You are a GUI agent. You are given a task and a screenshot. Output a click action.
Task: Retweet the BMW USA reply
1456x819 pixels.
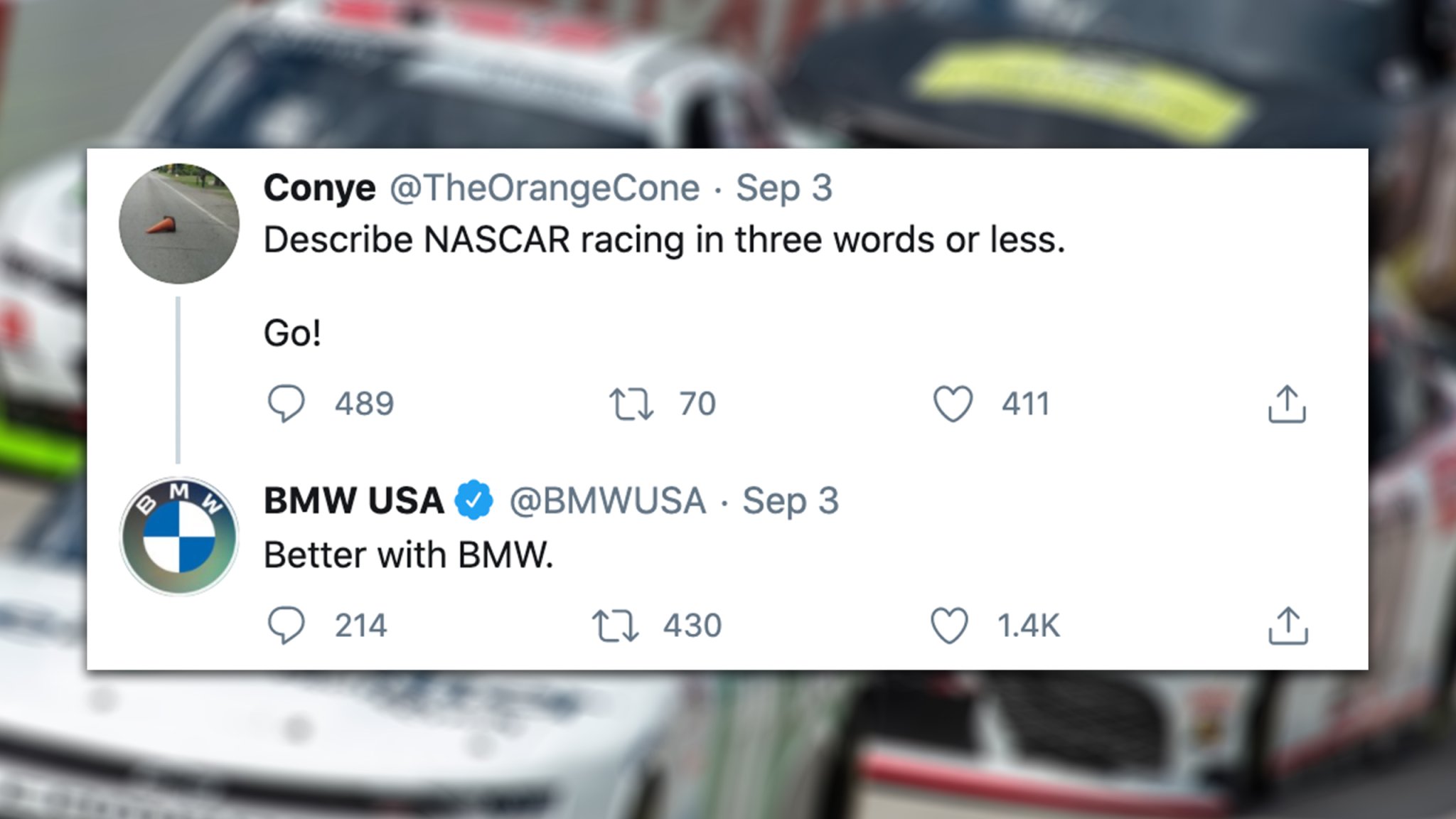[x=615, y=626]
